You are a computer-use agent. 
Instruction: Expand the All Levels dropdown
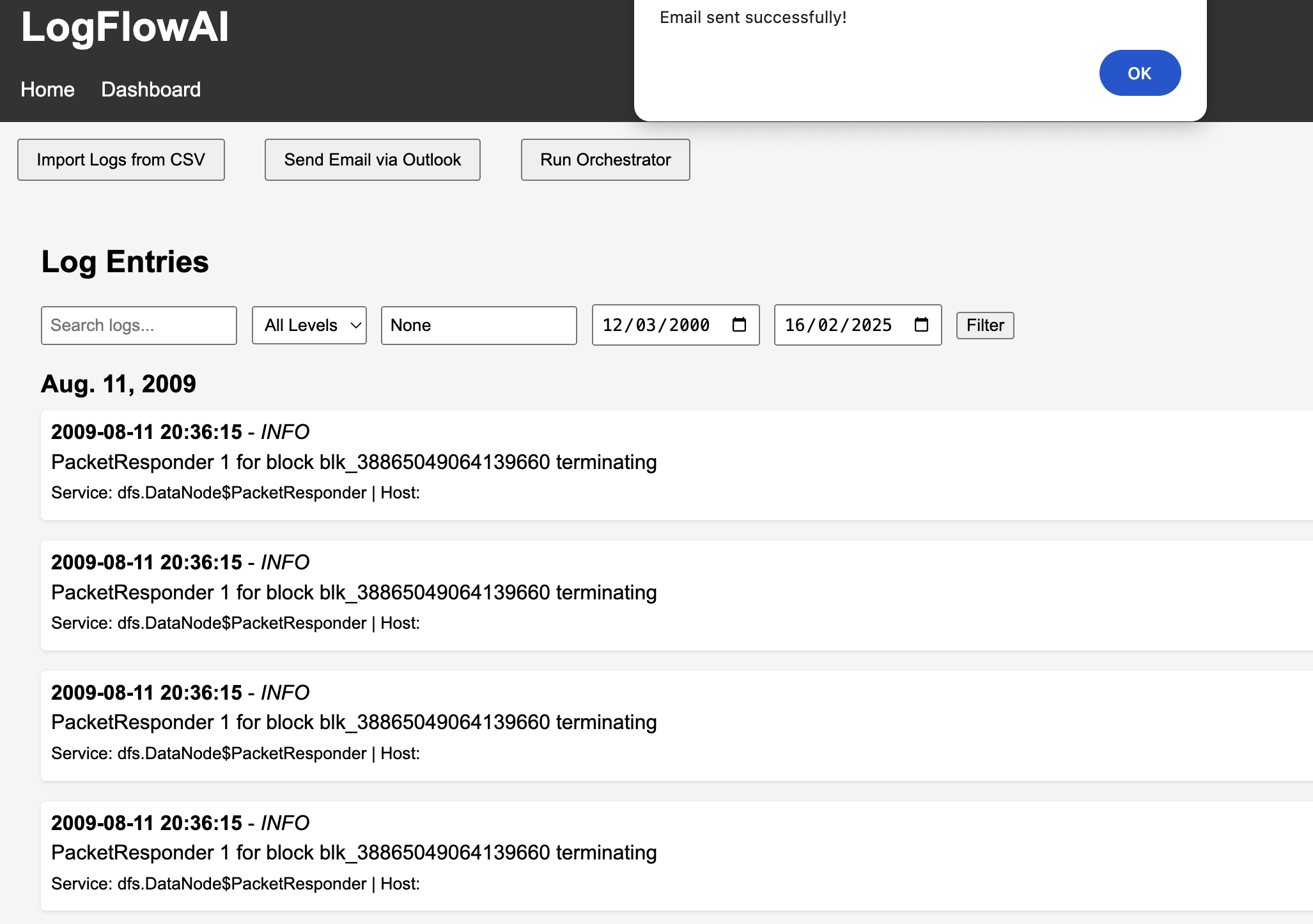click(309, 325)
